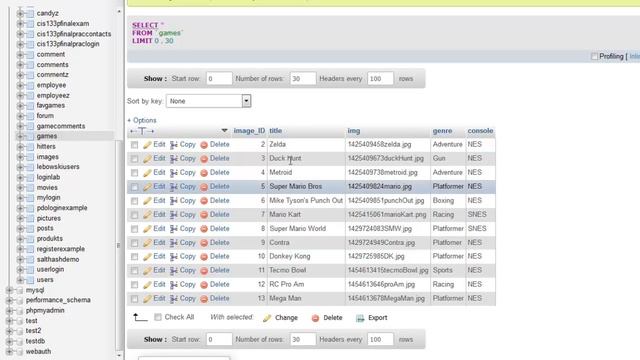
Task: Click red Delete icon in Donkey Kong row
Action: [204, 257]
